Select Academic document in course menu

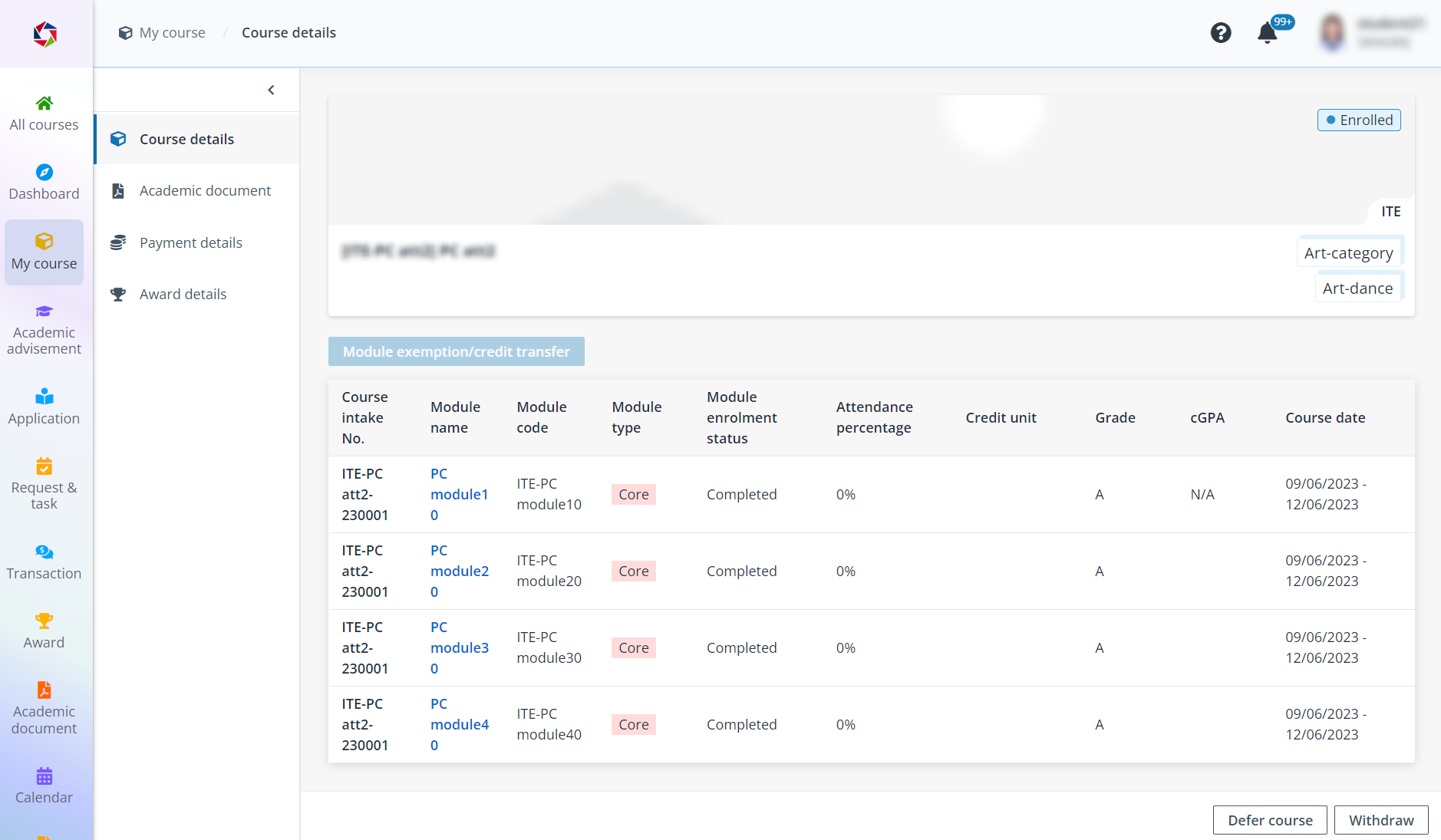(205, 191)
